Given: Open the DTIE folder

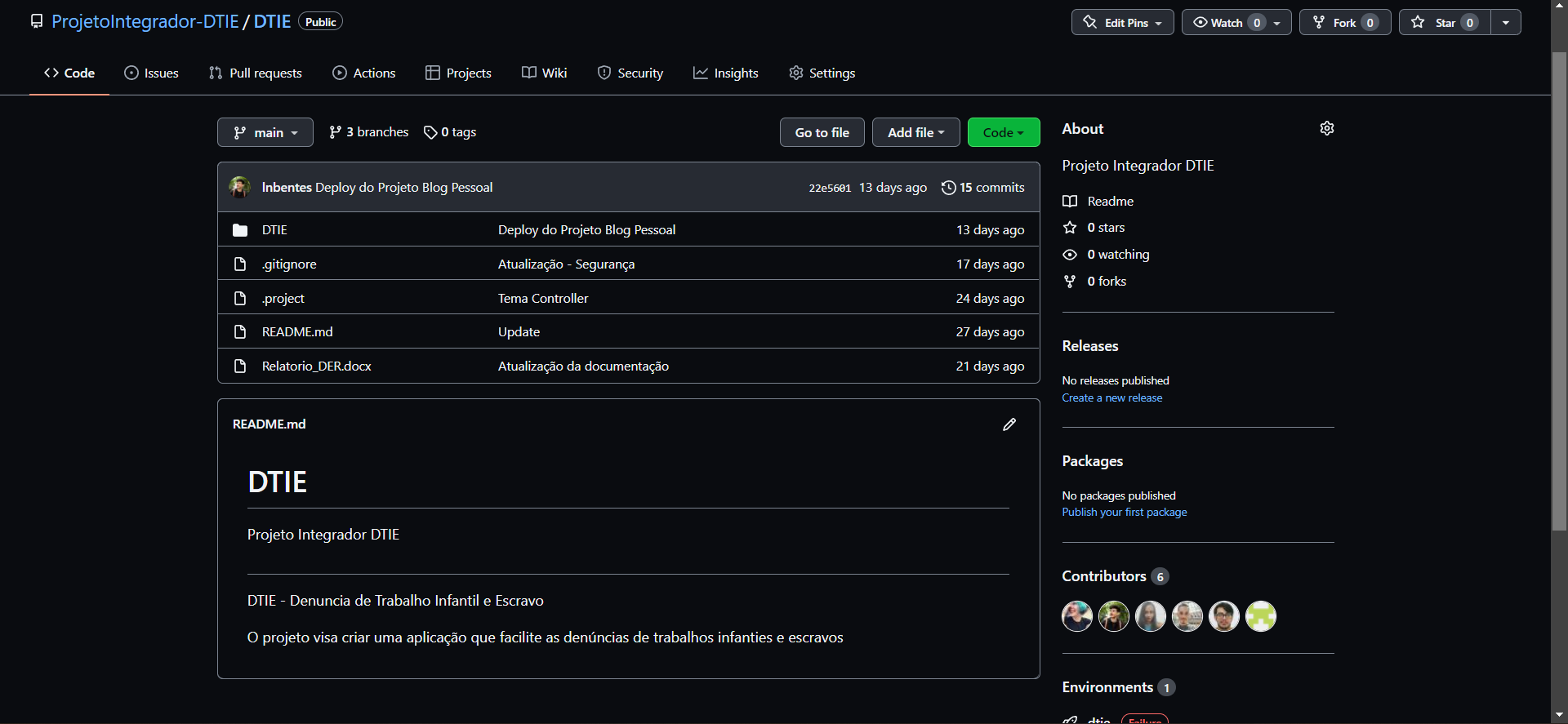Looking at the screenshot, I should (x=274, y=230).
